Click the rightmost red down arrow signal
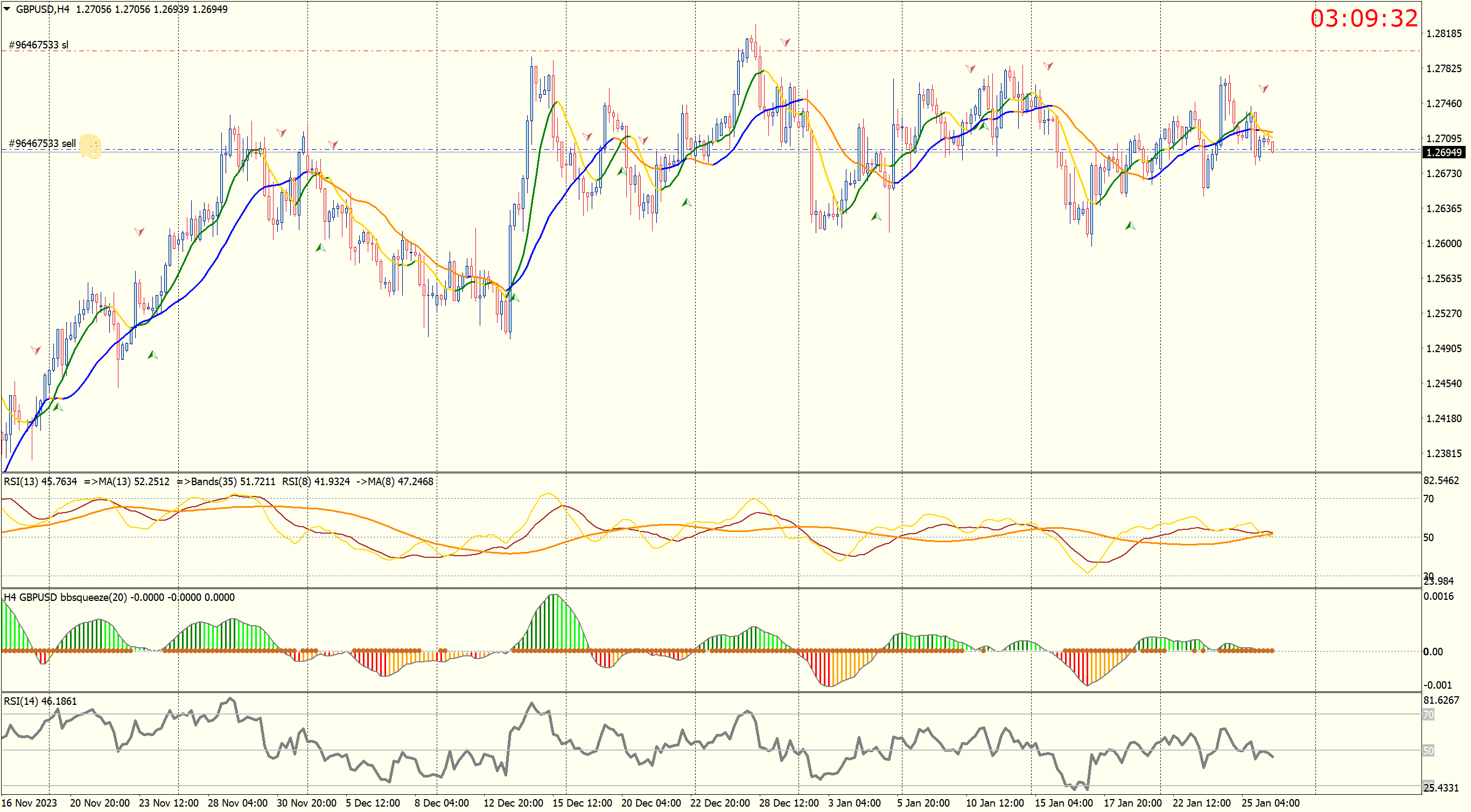 (1263, 88)
